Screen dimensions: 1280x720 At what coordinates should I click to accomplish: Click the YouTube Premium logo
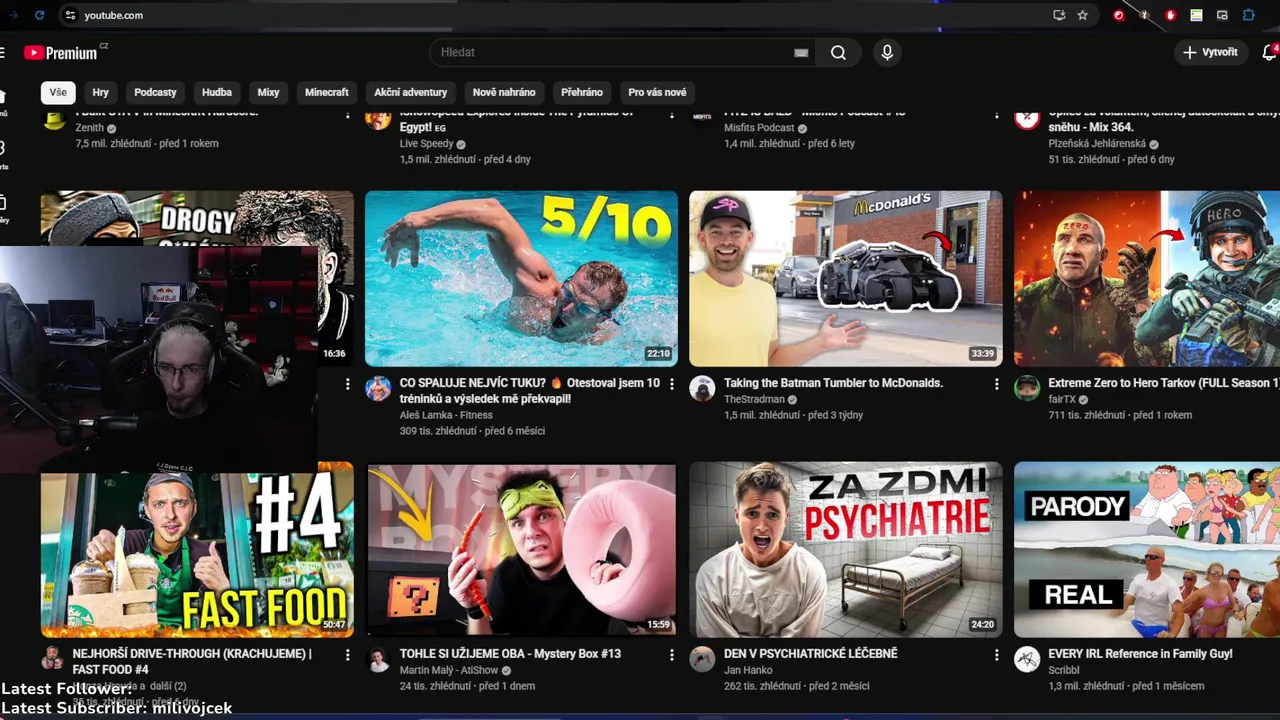pyautogui.click(x=62, y=52)
